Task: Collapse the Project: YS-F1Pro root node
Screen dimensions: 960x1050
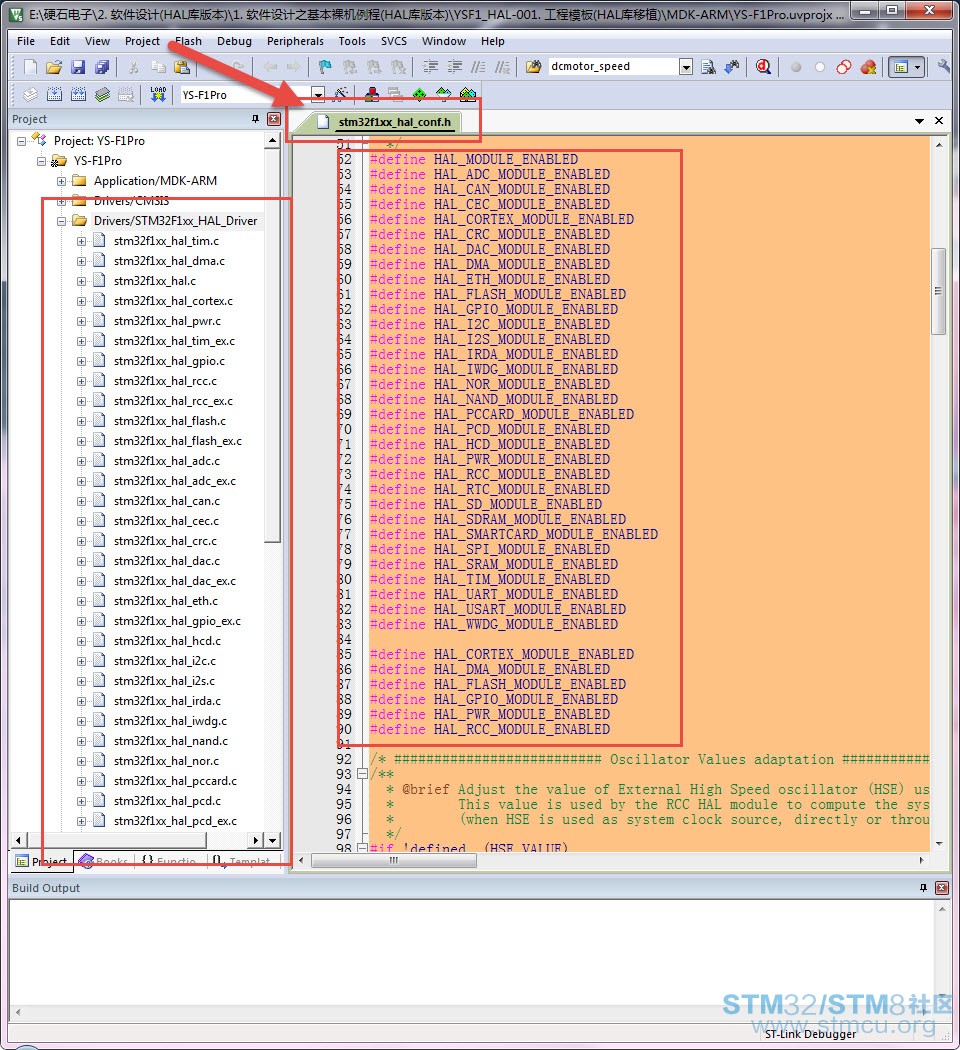Action: (x=21, y=141)
